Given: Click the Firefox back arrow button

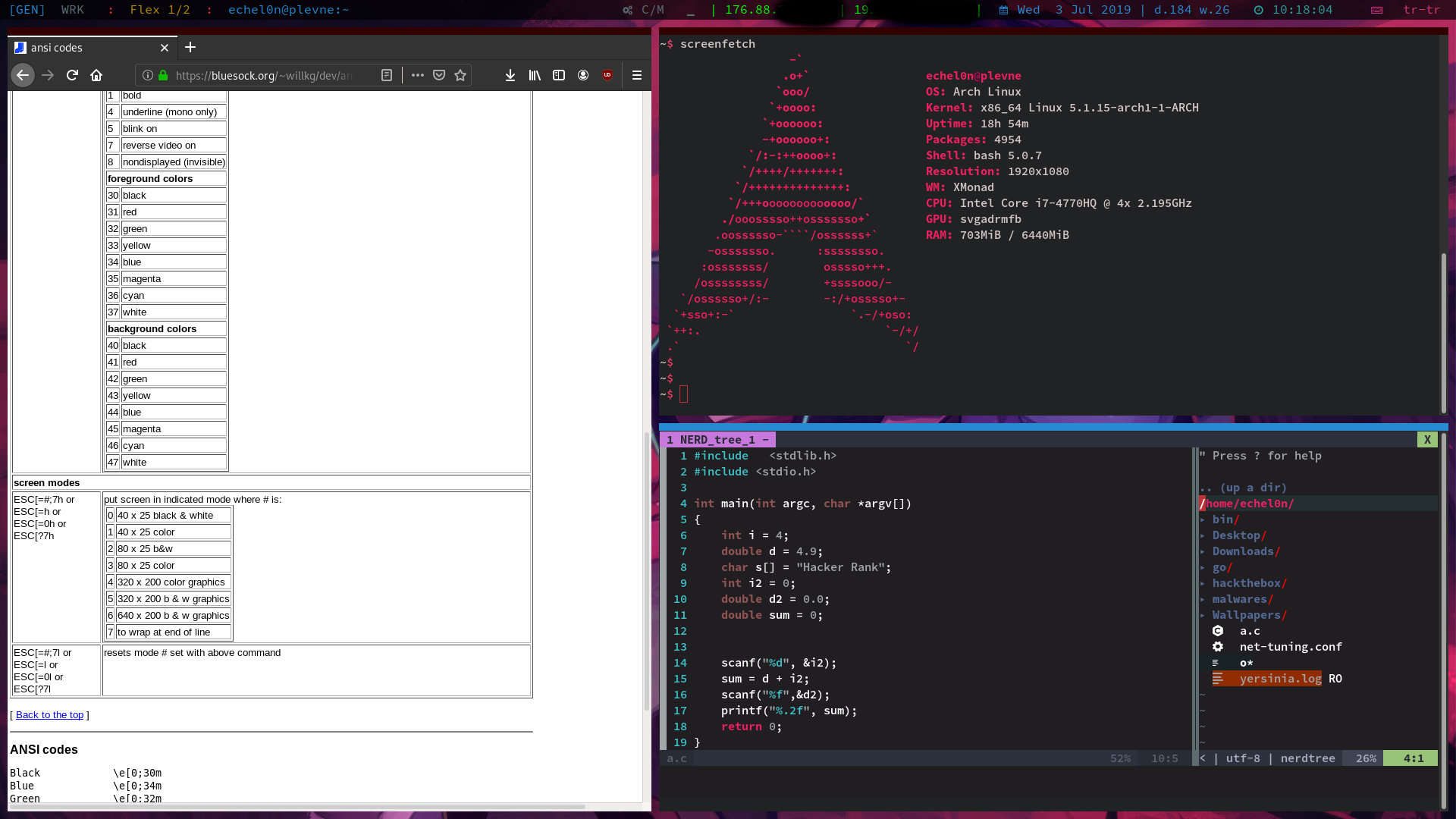Looking at the screenshot, I should click(x=23, y=75).
